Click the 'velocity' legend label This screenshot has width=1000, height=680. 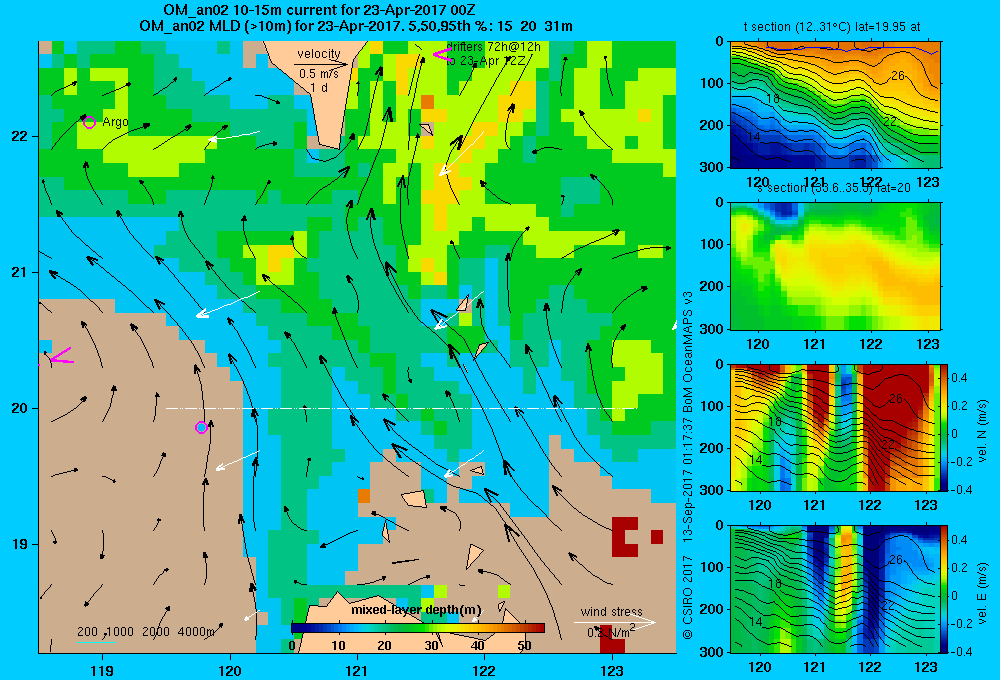click(319, 54)
